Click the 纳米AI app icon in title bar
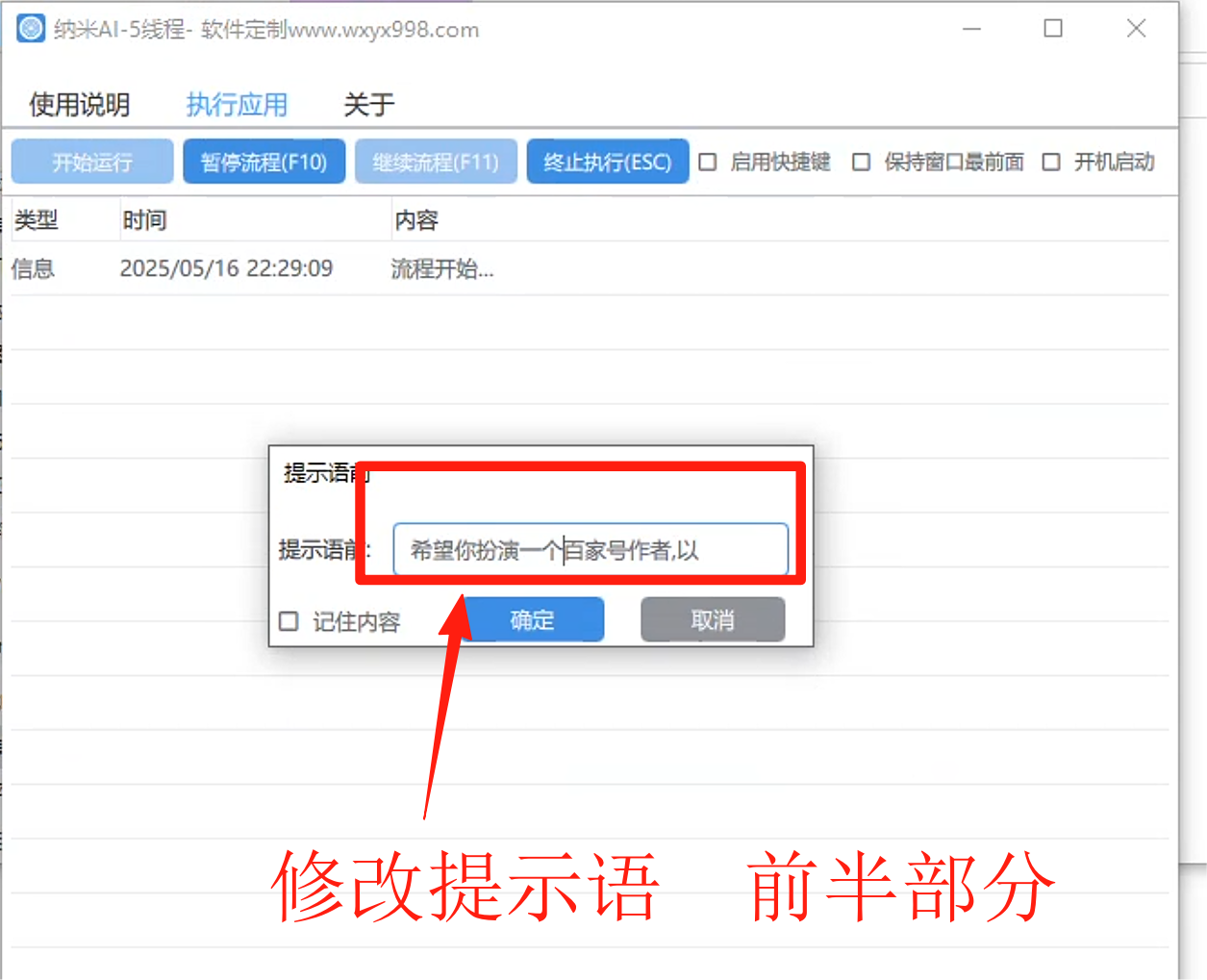The image size is (1207, 980). pyautogui.click(x=31, y=29)
